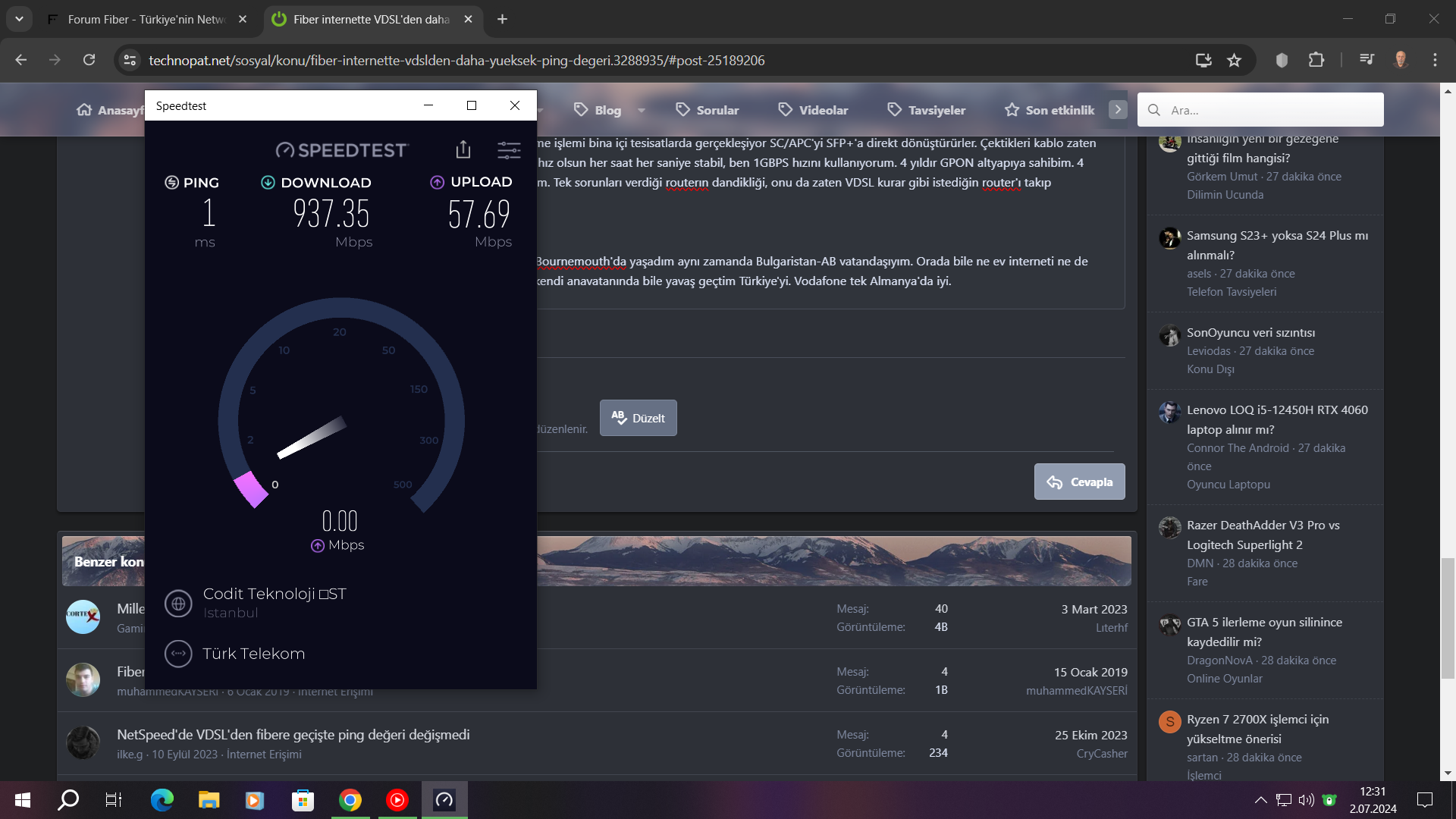Open Microsoft Edge from the taskbar
The width and height of the screenshot is (1456, 819).
pos(162,799)
